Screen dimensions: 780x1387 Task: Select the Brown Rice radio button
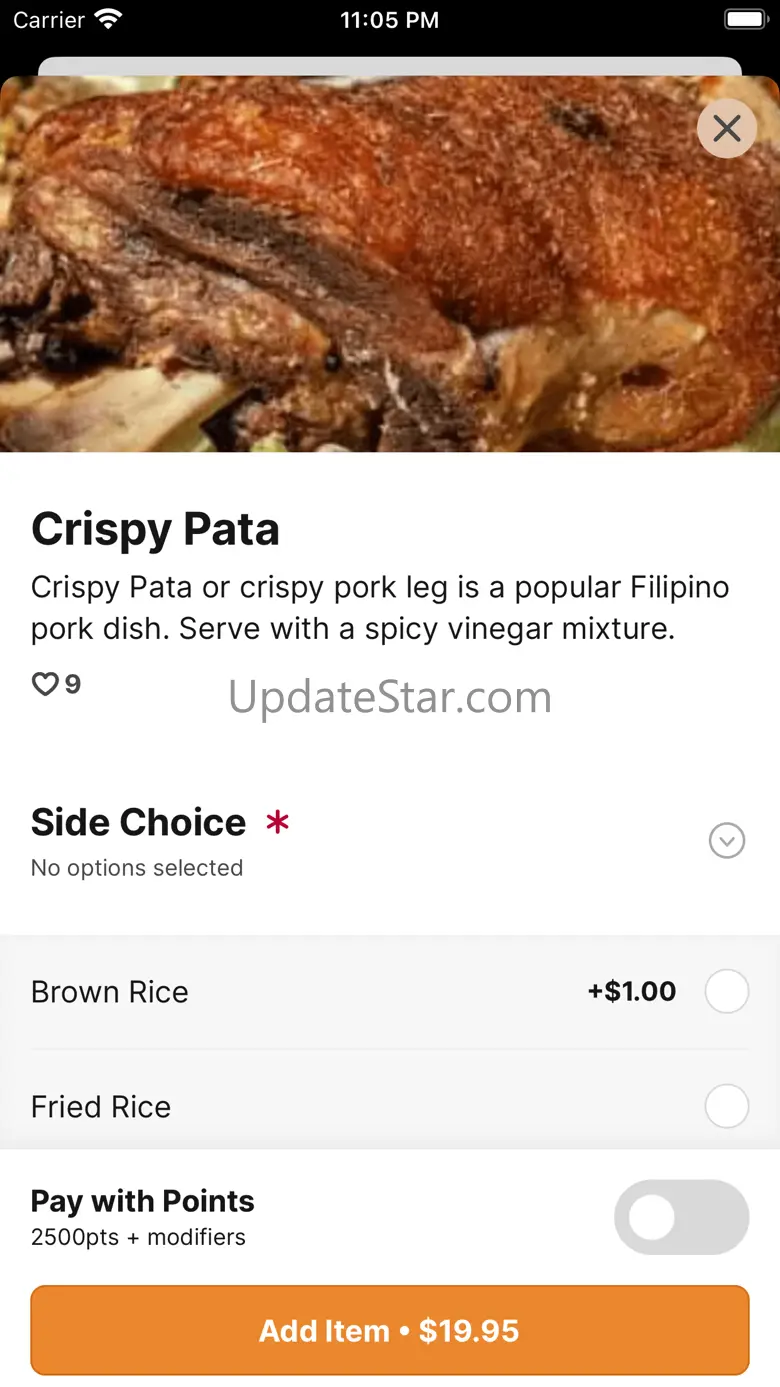(727, 992)
